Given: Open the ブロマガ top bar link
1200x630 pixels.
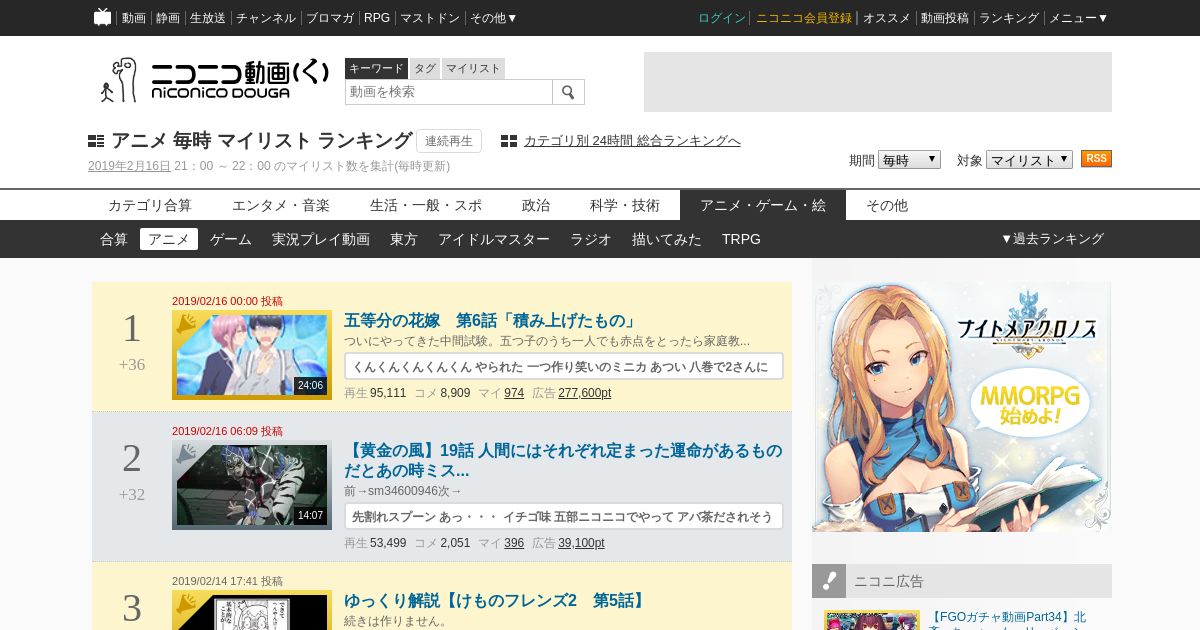Looking at the screenshot, I should point(330,18).
